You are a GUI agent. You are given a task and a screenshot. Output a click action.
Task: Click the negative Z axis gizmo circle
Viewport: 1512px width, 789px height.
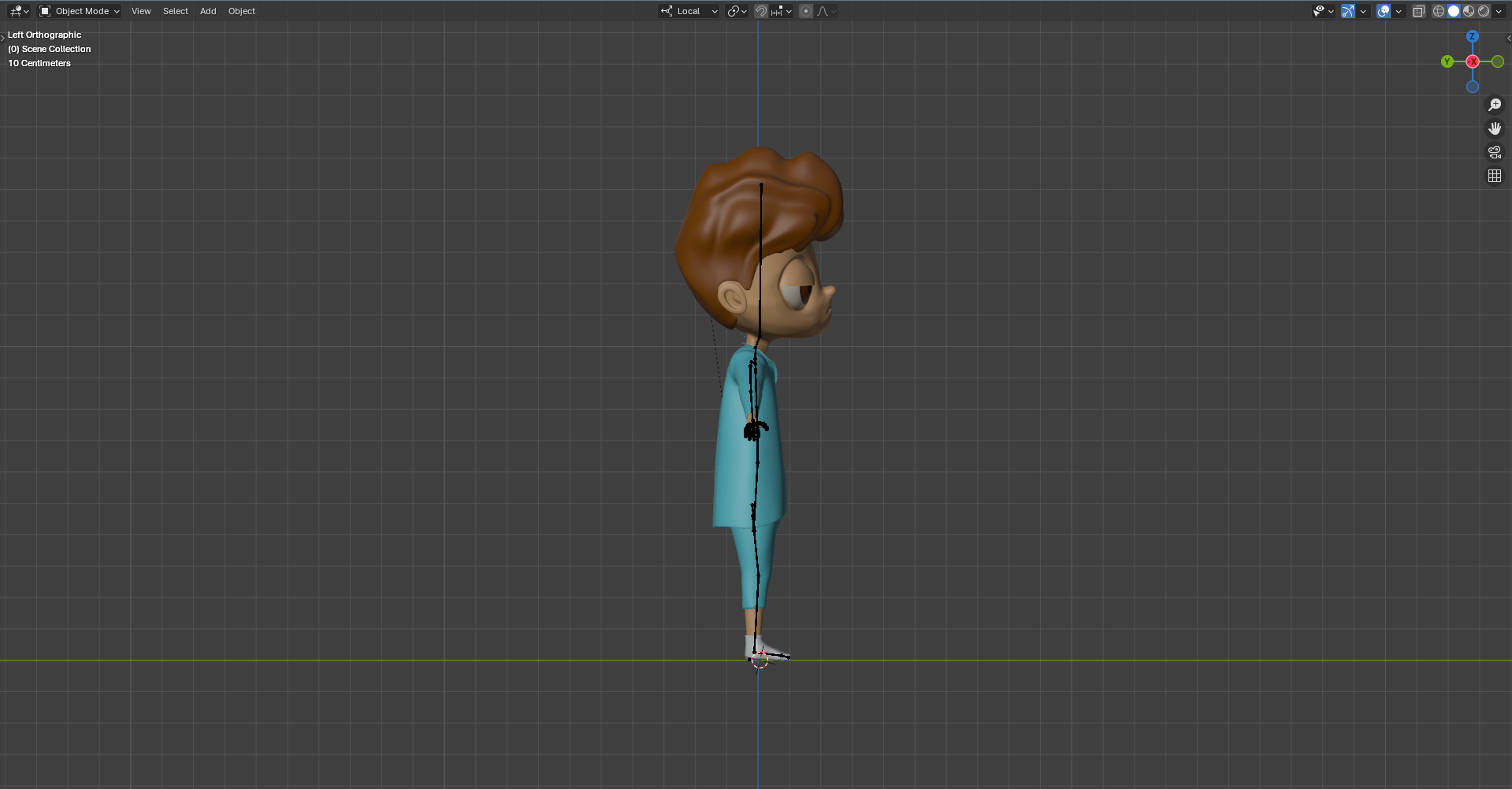pos(1472,87)
